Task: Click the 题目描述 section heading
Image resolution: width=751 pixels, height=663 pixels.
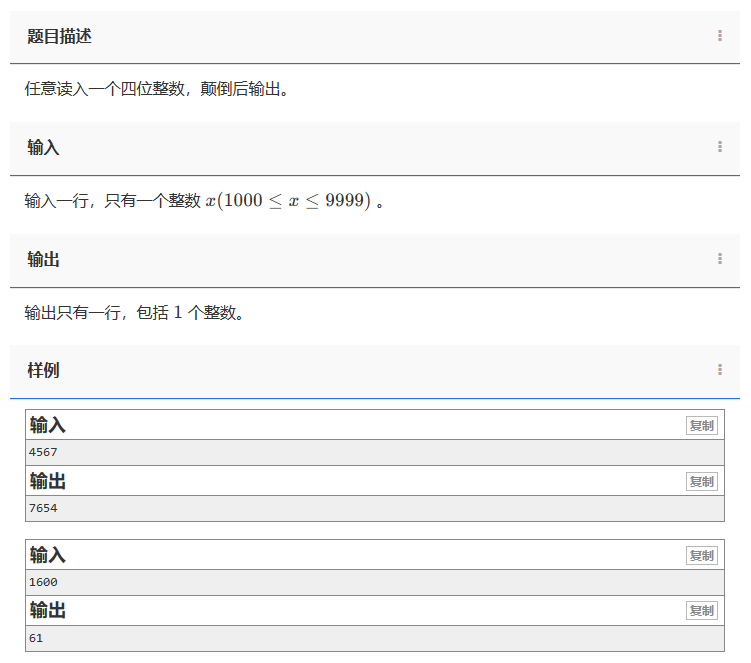Action: [x=59, y=36]
